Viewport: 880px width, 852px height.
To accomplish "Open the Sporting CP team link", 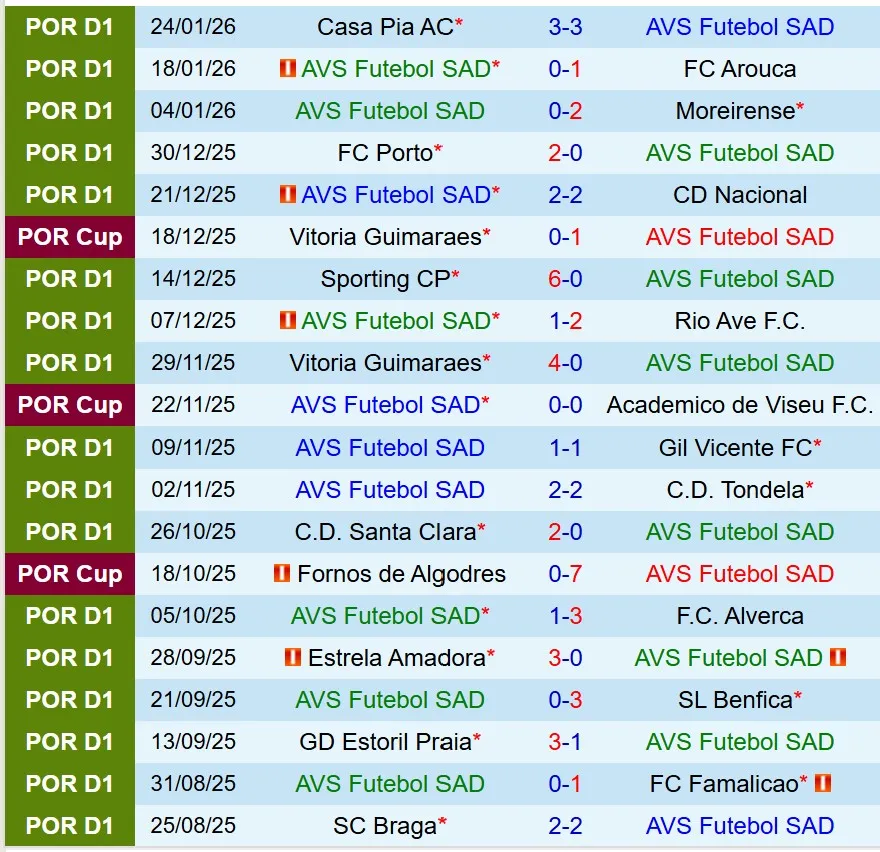I will click(x=385, y=279).
